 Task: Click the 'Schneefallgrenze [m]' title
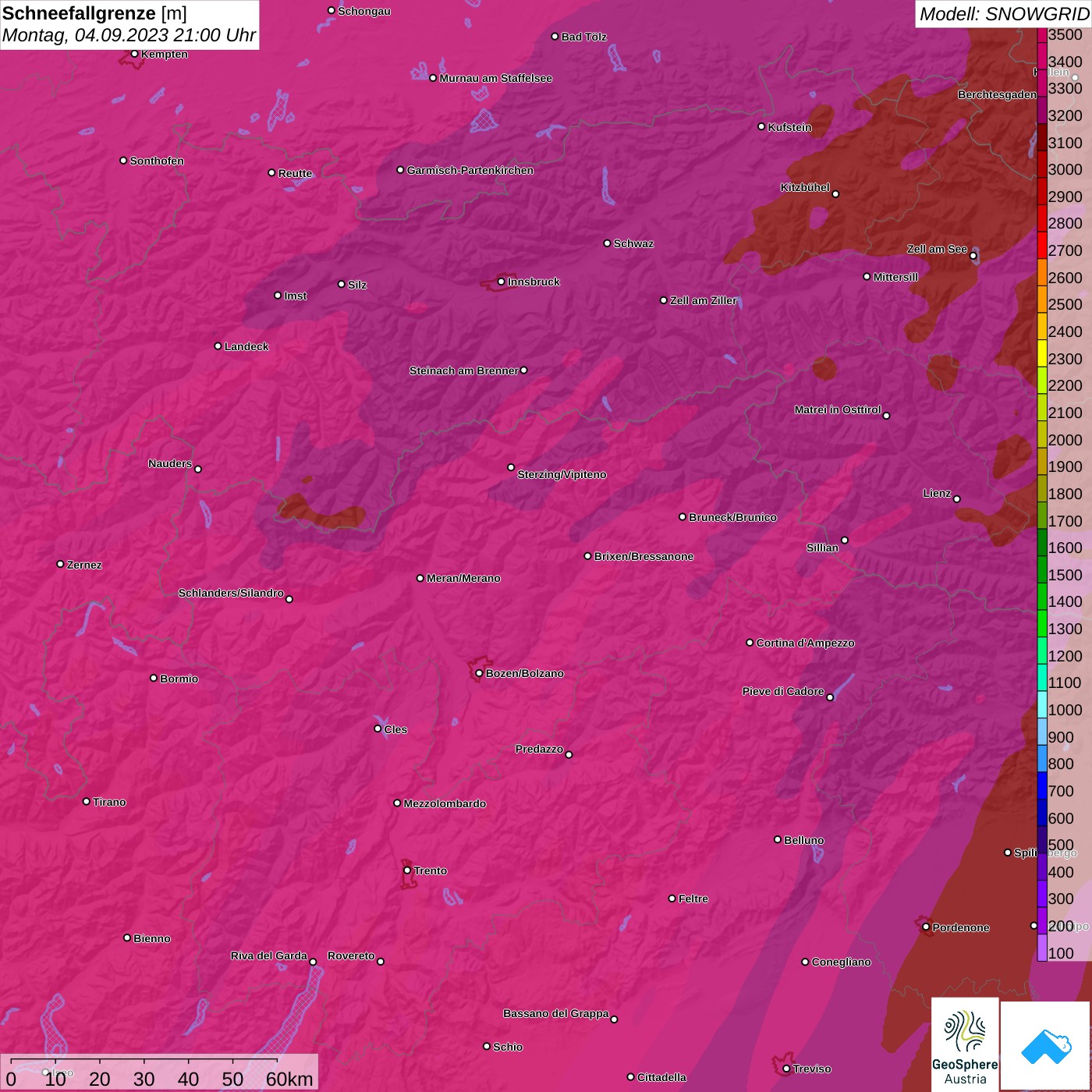95,13
